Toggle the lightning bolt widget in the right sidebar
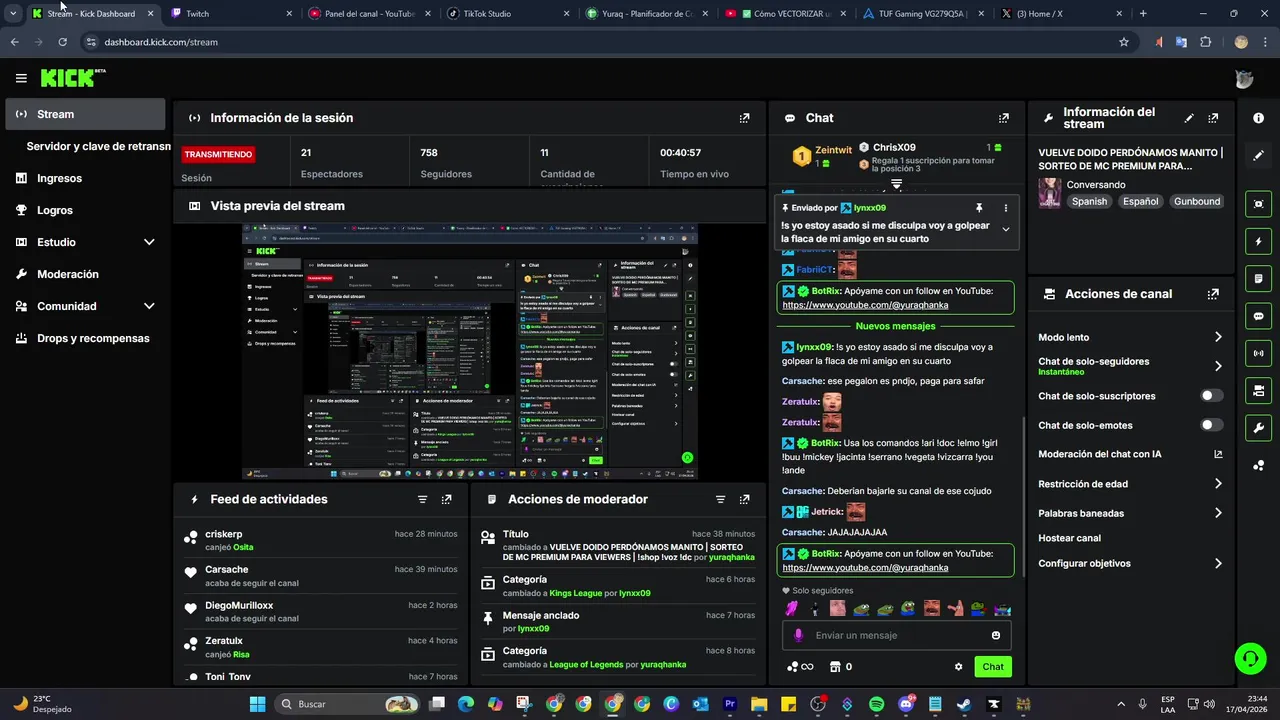The width and height of the screenshot is (1280, 720). pos(1258,241)
